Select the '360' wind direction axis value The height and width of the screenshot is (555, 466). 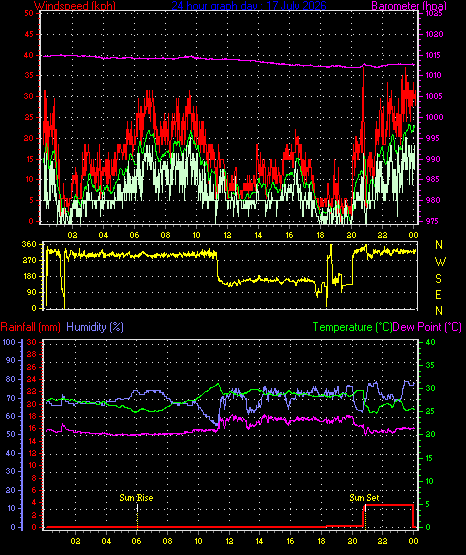coord(29,244)
